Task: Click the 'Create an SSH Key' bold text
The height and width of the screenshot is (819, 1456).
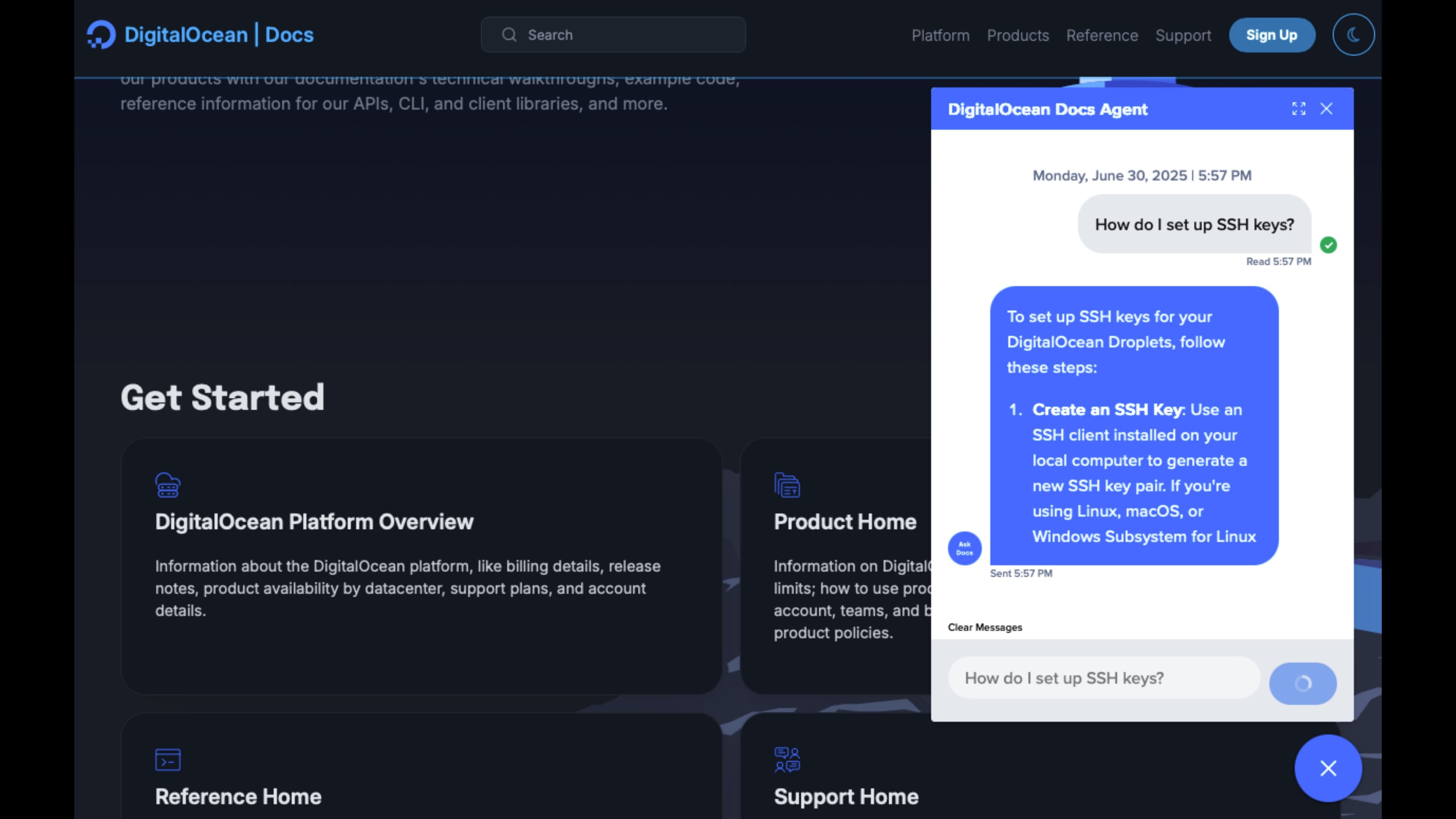Action: pyautogui.click(x=1108, y=410)
